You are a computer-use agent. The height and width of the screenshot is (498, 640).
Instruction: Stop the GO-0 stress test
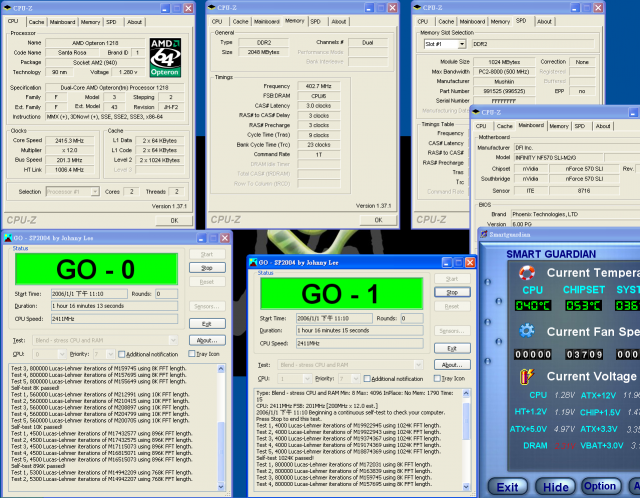[x=207, y=268]
